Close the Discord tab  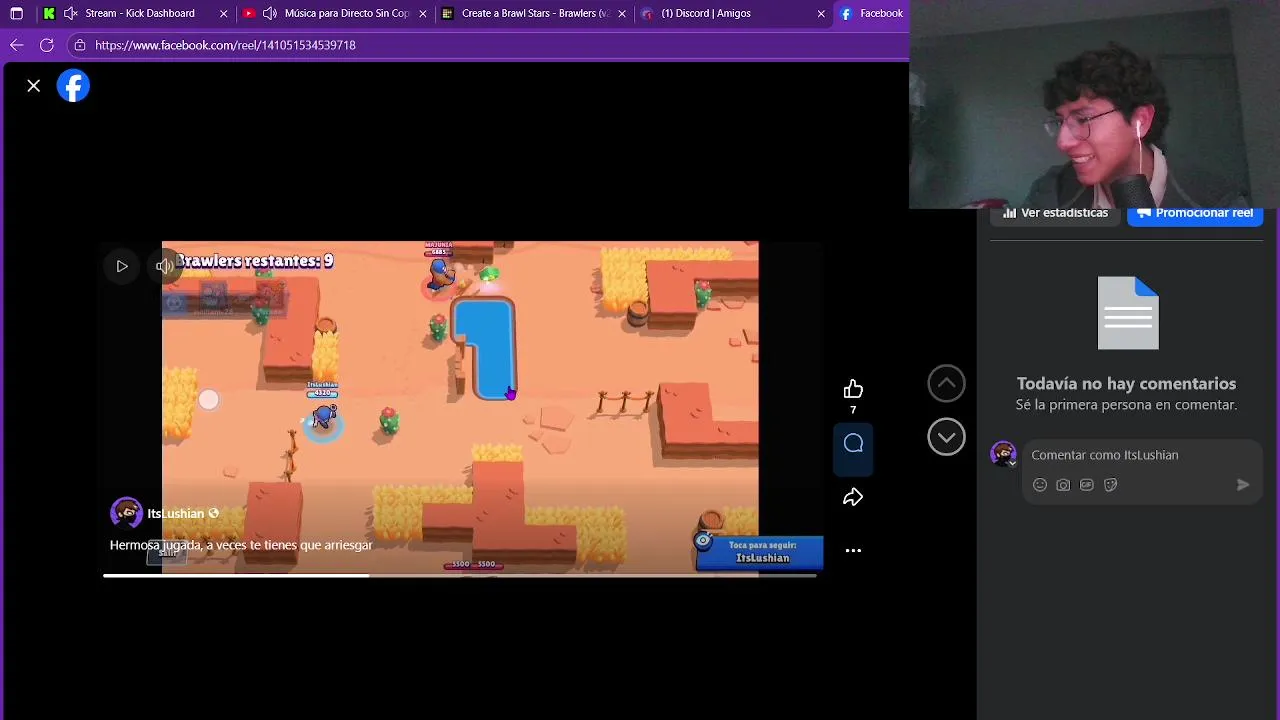821,14
